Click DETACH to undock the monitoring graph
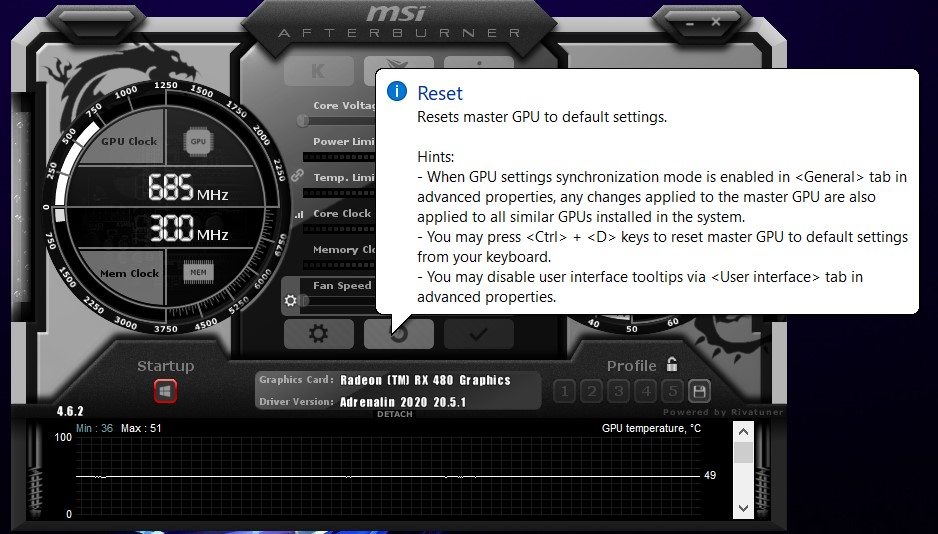The width and height of the screenshot is (938, 534). pyautogui.click(x=395, y=414)
